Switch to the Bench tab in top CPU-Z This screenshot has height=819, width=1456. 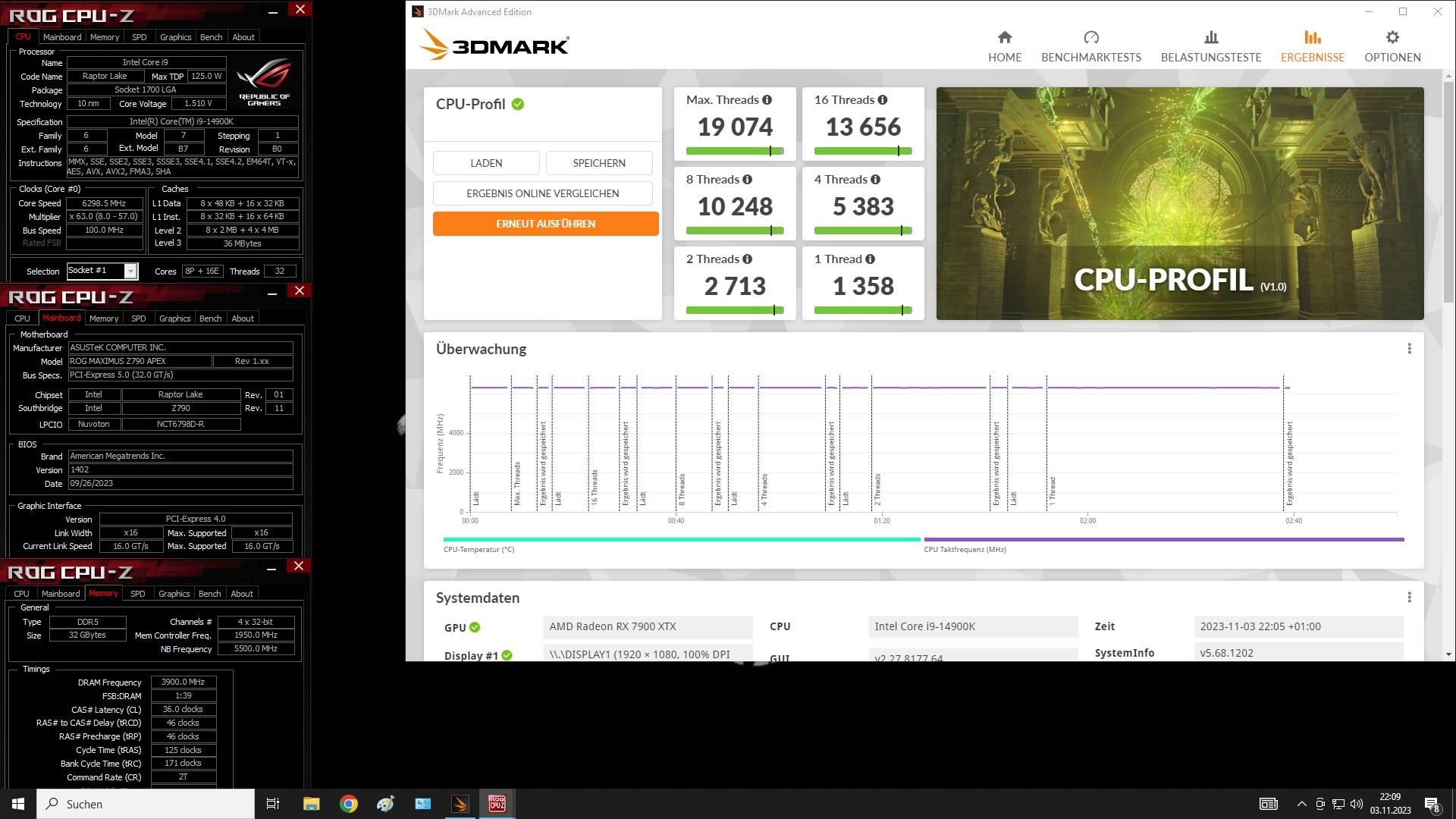211,36
